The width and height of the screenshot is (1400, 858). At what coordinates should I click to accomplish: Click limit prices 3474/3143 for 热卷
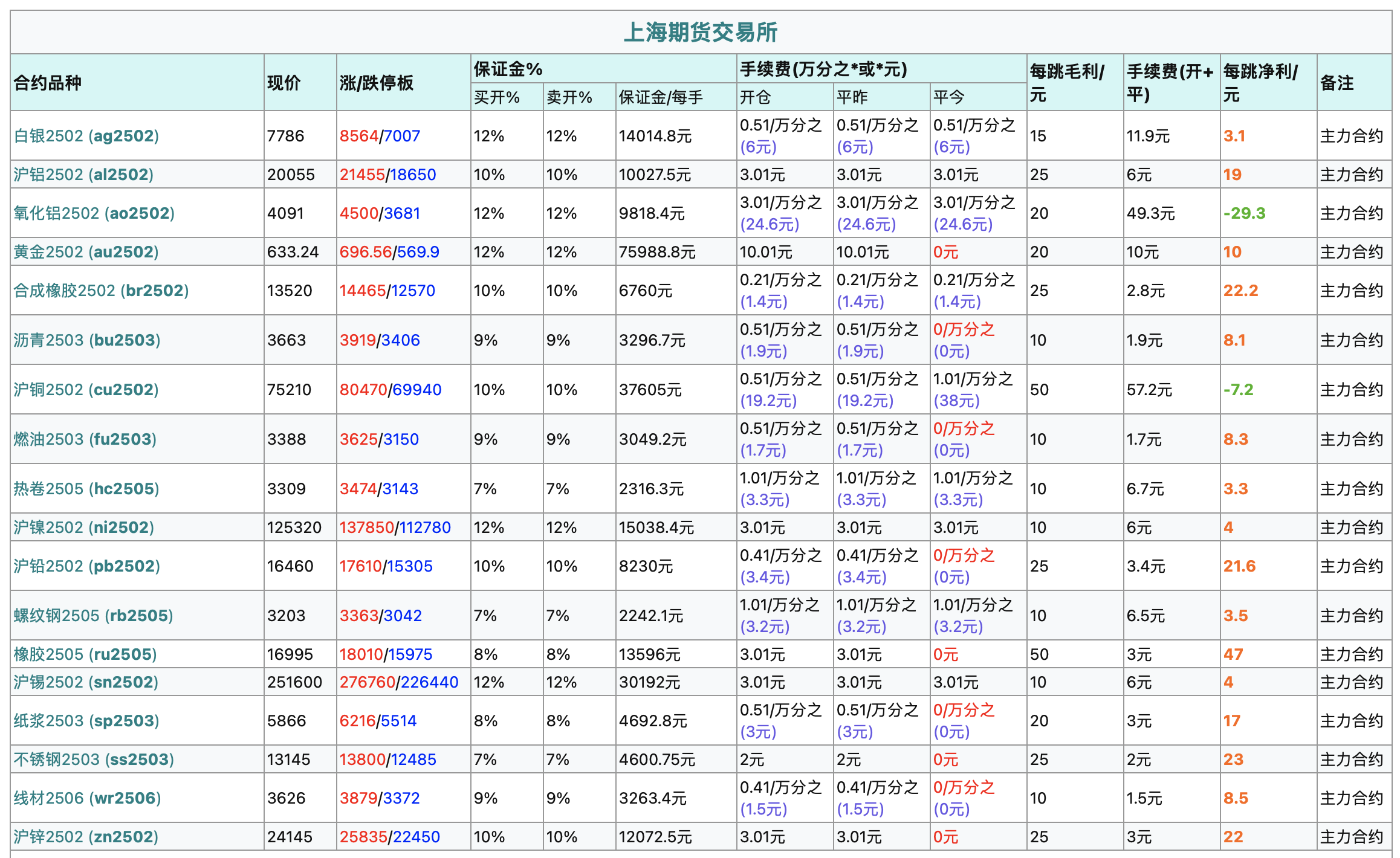click(379, 489)
